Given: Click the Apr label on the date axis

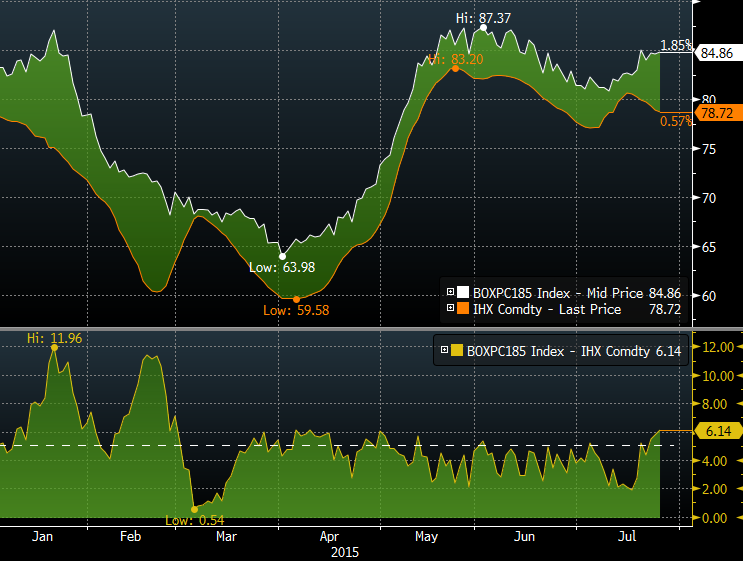Looking at the screenshot, I should pos(331,537).
